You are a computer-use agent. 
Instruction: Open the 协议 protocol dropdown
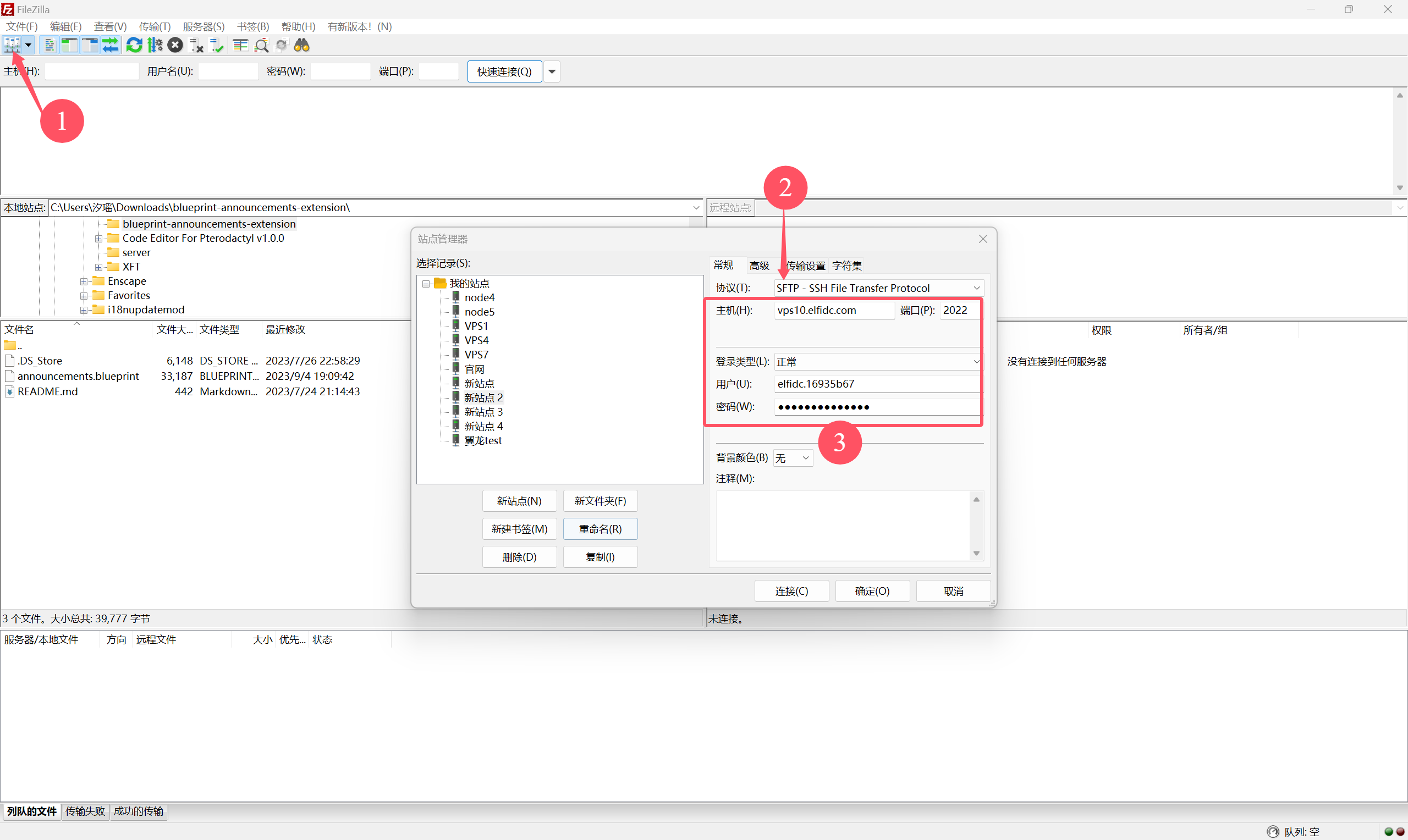tap(879, 288)
